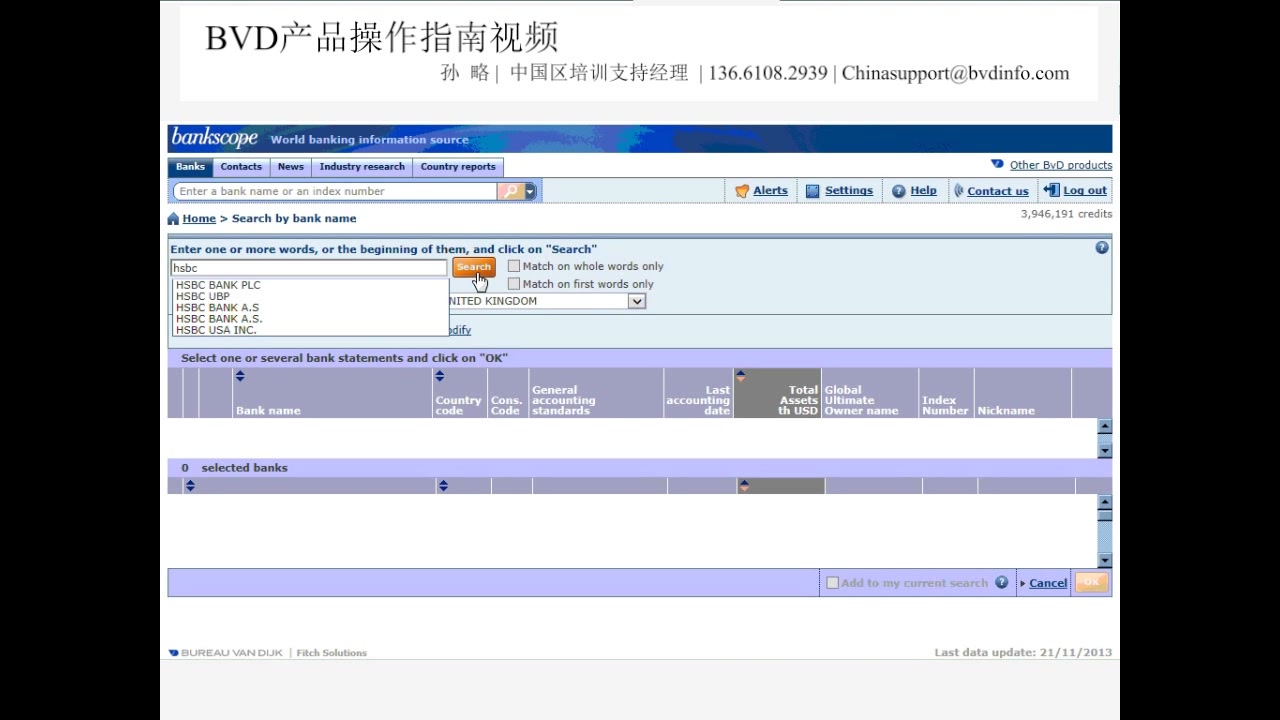Image resolution: width=1280 pixels, height=720 pixels.
Task: Open the Industry research tab
Action: tap(362, 167)
